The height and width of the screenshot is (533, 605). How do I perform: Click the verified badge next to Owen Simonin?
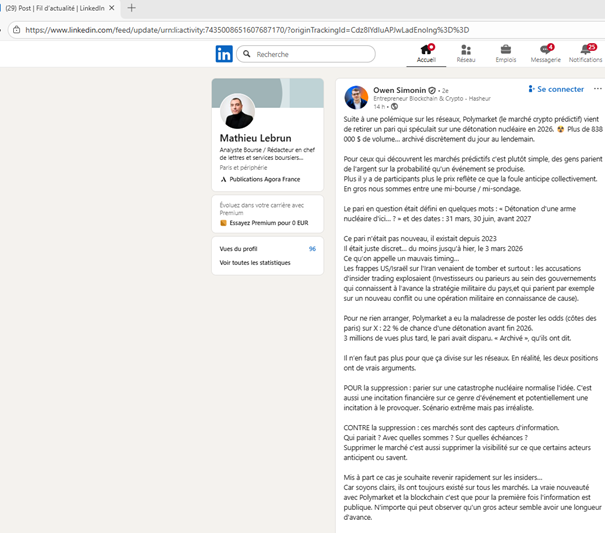[x=432, y=90]
